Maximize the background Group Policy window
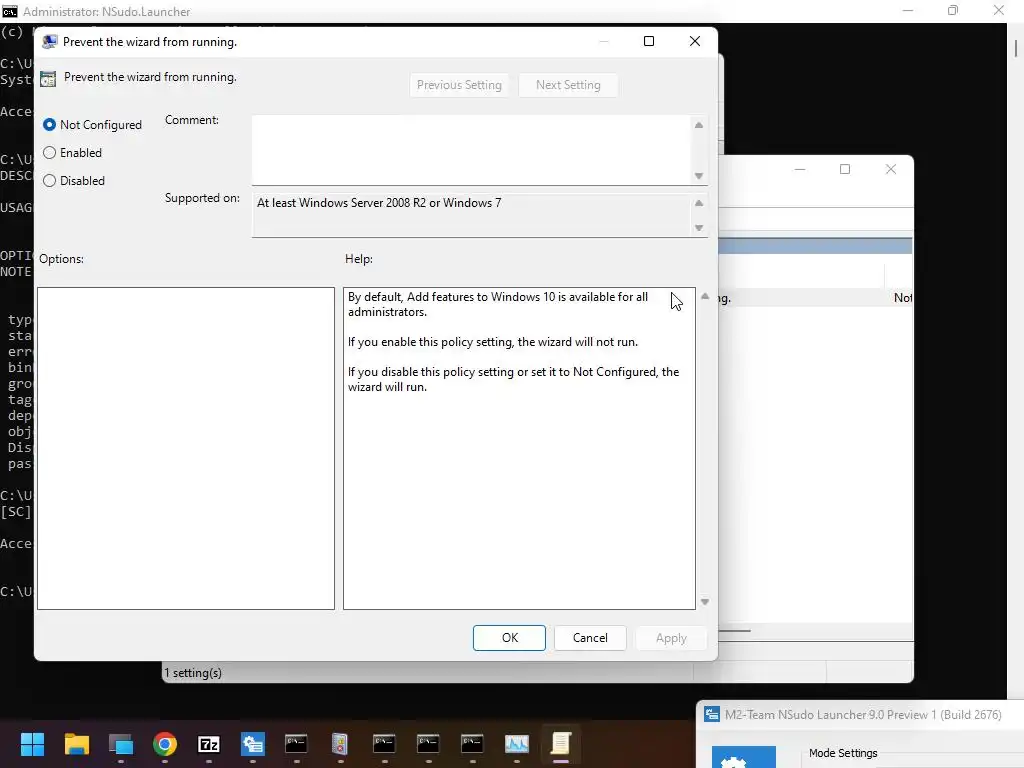Viewport: 1024px width, 768px height. click(x=844, y=169)
